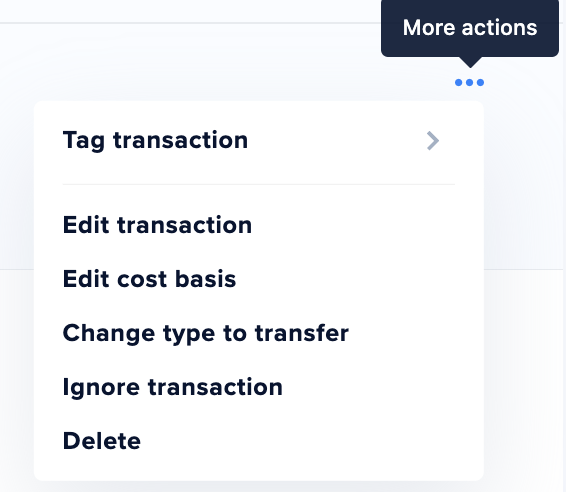The height and width of the screenshot is (492, 566).
Task: Mark this transaction as ignored
Action: click(x=259, y=387)
